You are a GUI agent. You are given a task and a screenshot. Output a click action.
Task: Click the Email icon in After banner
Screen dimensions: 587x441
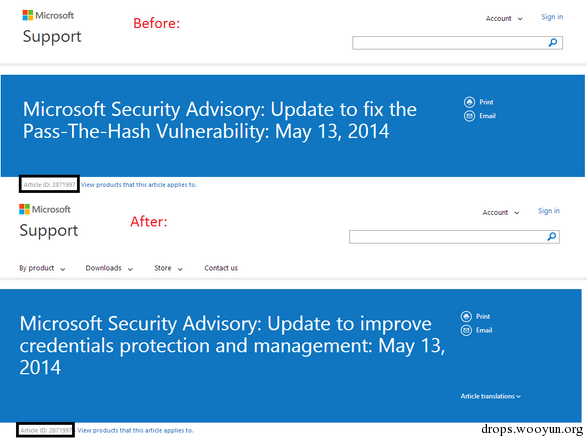click(466, 331)
